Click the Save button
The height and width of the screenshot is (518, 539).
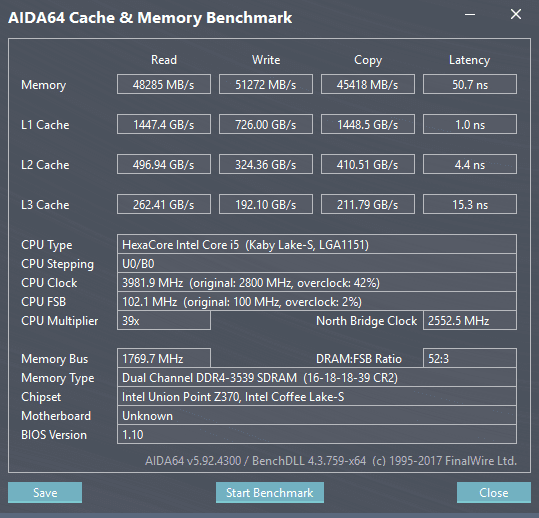click(45, 492)
